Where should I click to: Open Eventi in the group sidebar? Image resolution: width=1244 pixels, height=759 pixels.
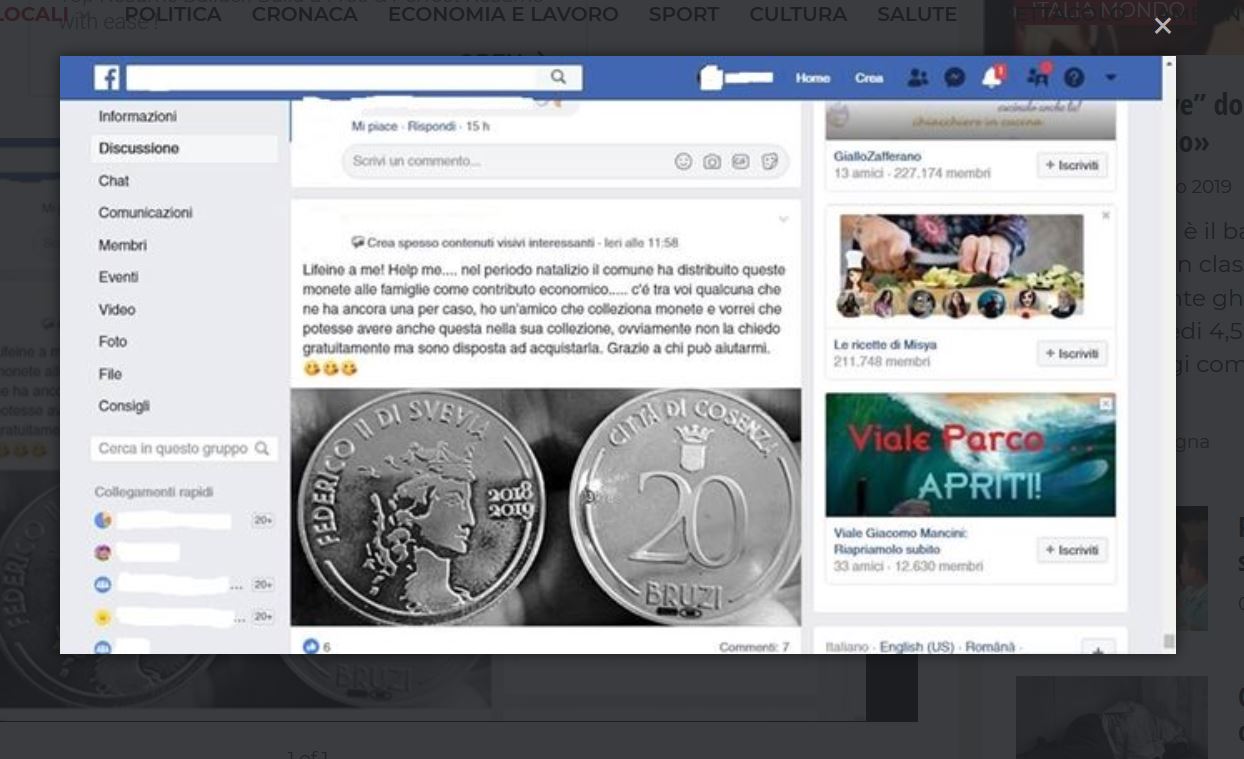coord(119,277)
